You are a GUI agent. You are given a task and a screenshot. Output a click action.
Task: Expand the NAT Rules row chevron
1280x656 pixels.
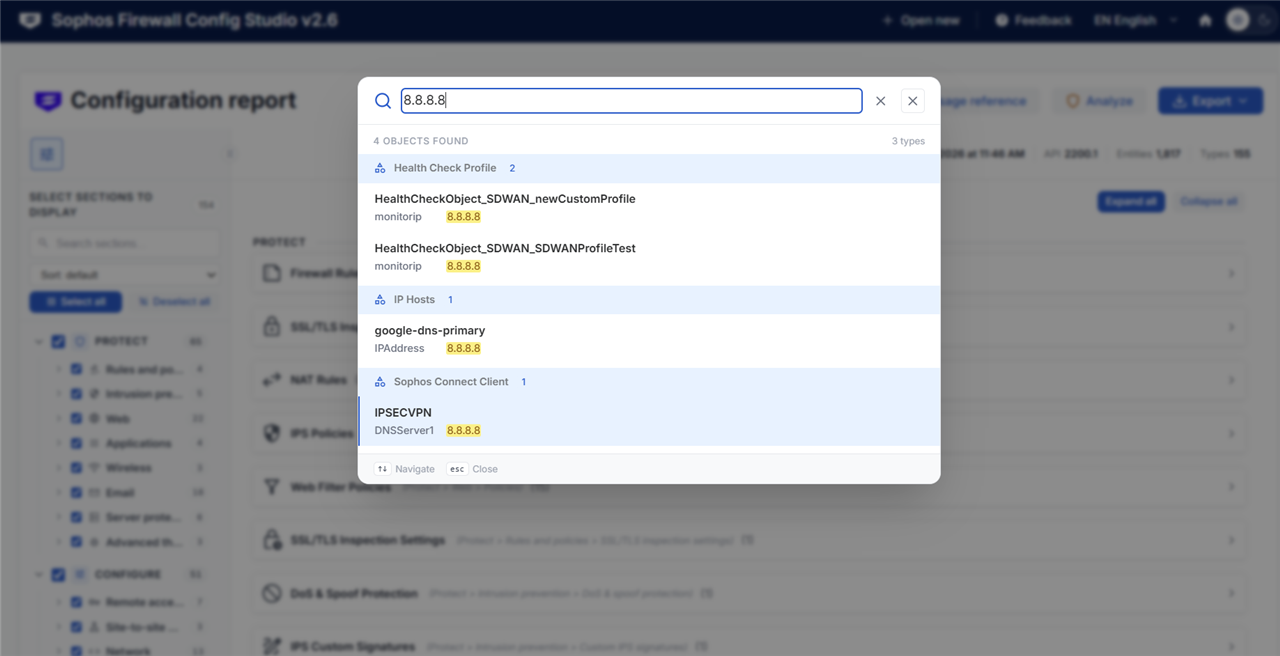point(1231,380)
